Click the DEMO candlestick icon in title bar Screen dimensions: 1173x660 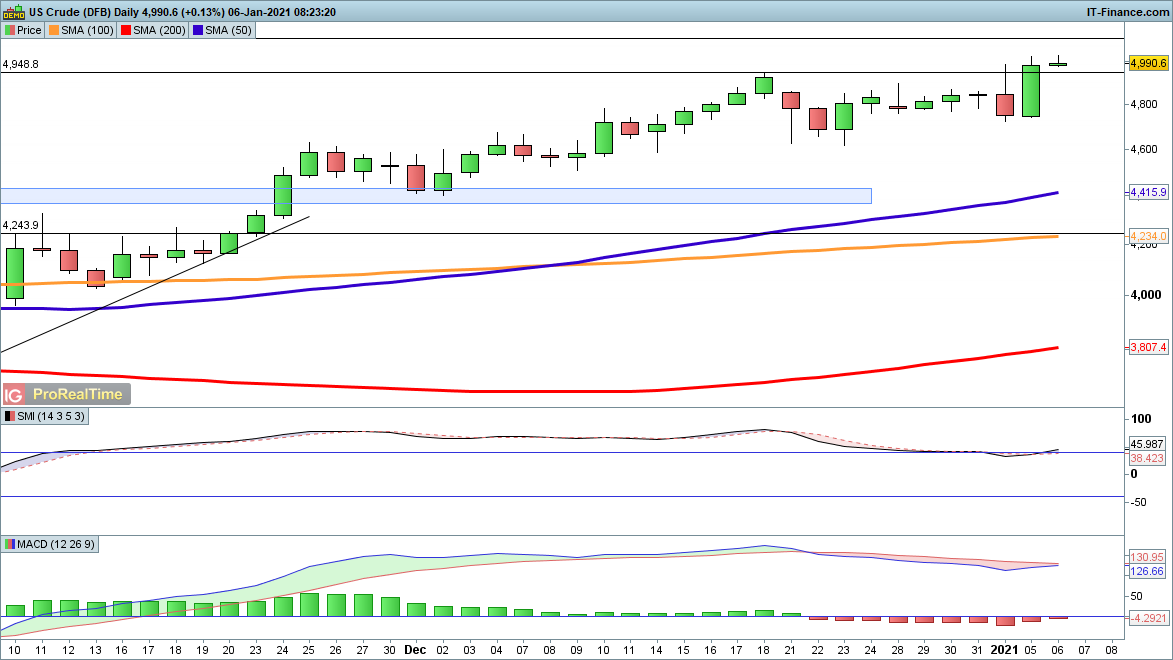click(x=13, y=12)
